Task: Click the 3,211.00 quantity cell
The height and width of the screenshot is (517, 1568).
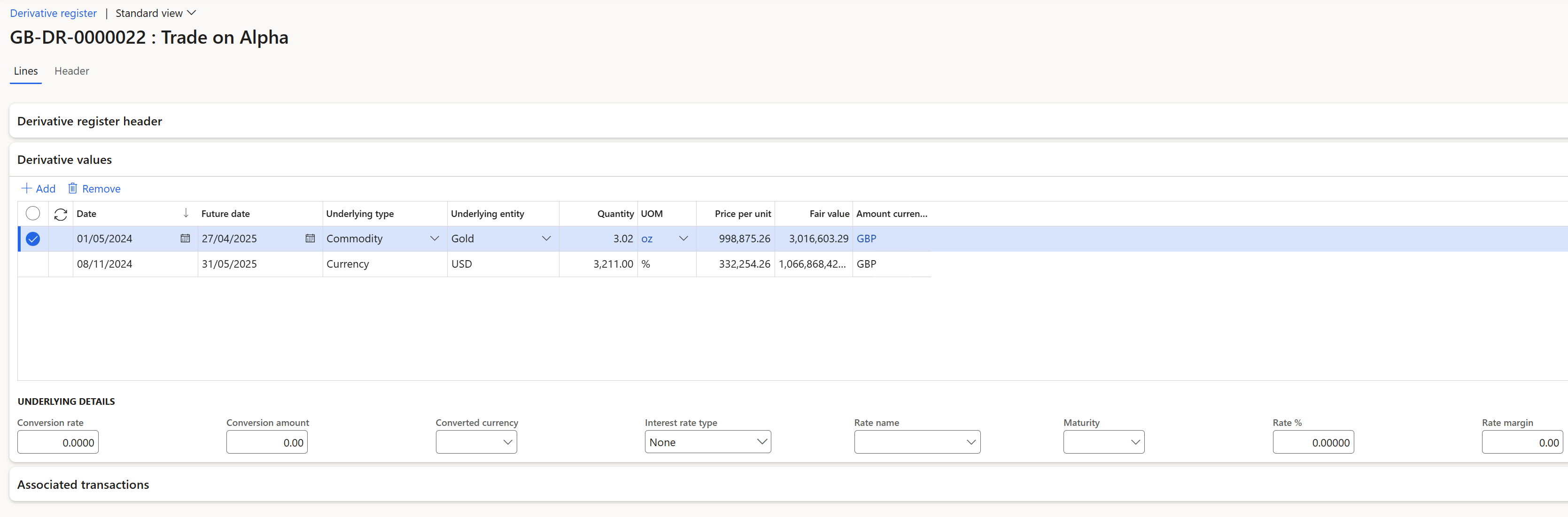Action: coord(598,264)
